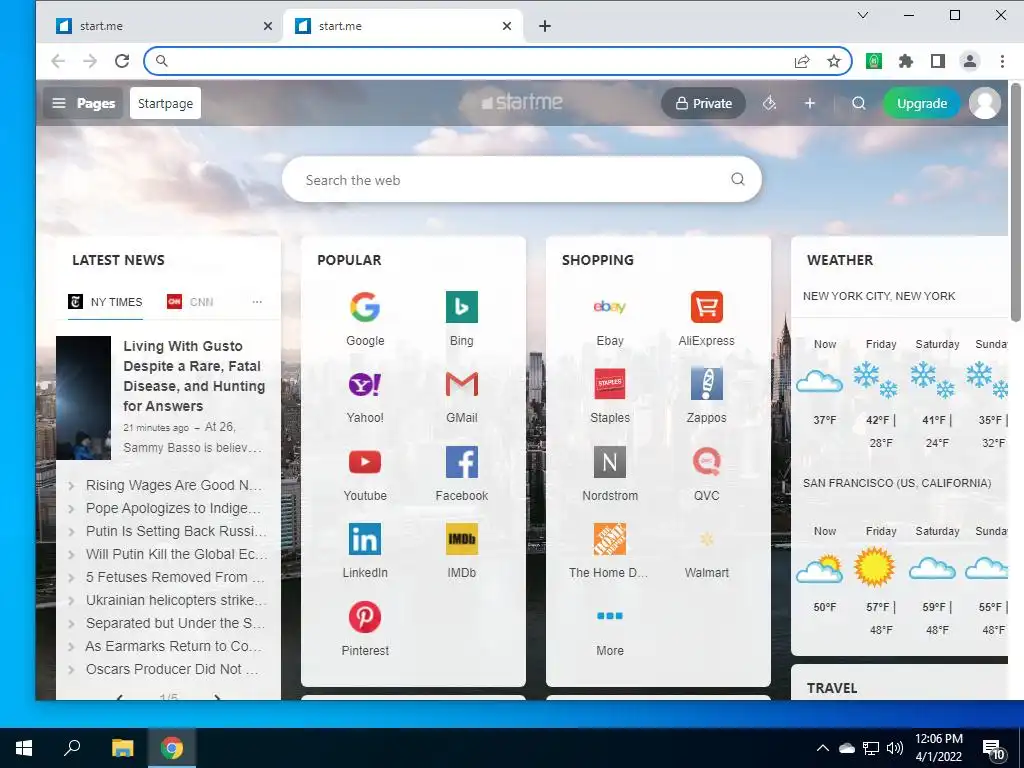This screenshot has height=768, width=1024.
Task: Open The Home Depot shopping icon
Action: coord(609,539)
